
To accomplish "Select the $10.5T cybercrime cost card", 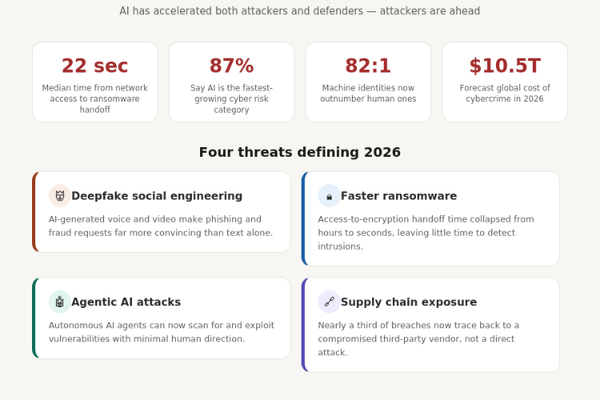I will 505,82.
